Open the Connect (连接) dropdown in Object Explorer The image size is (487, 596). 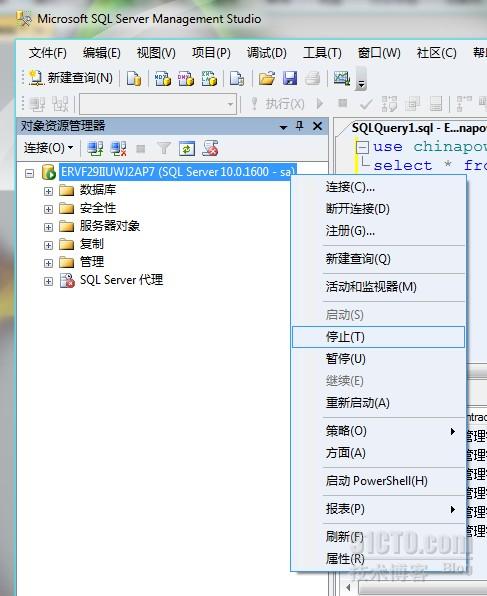[48, 148]
